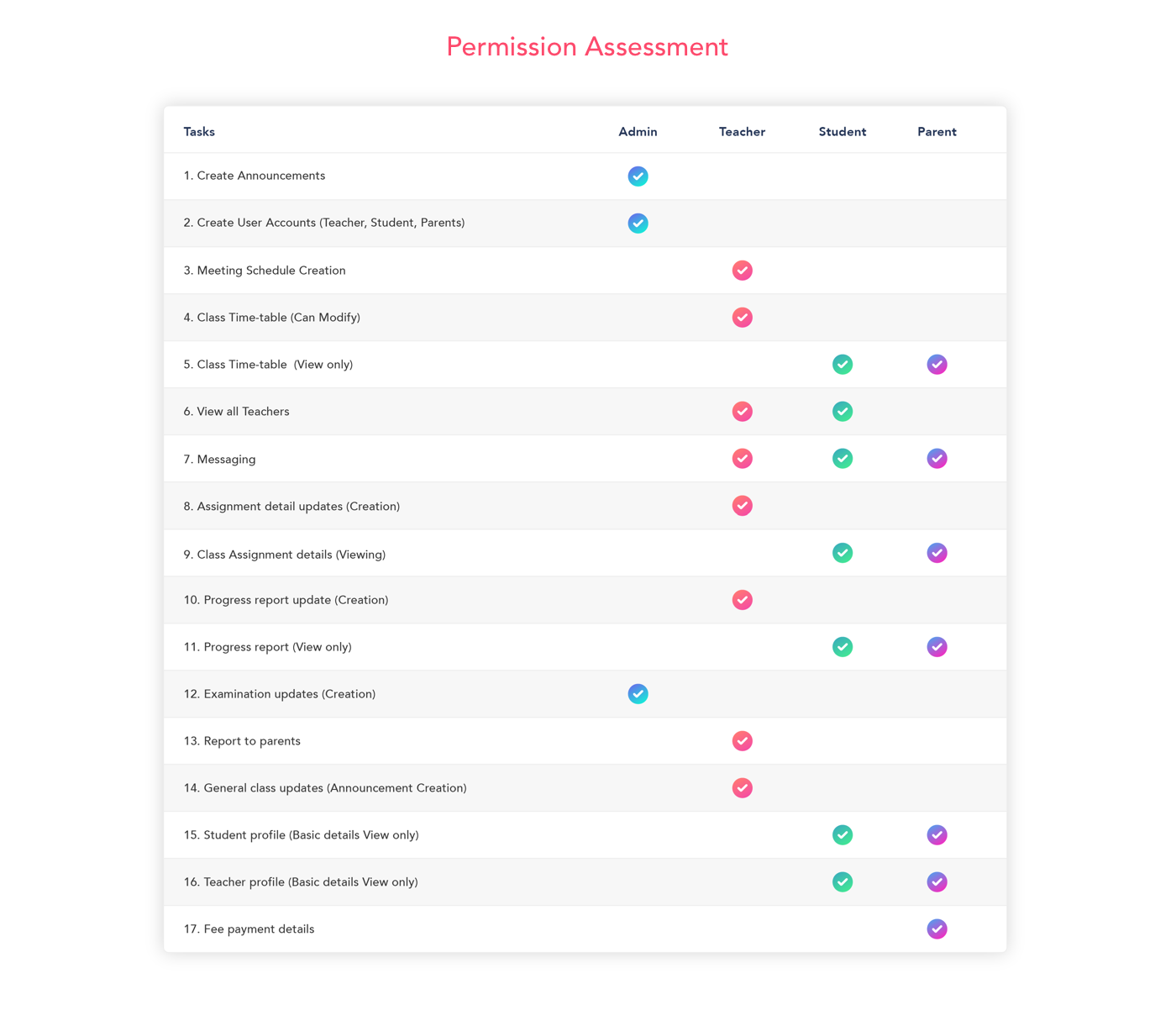Select the Parent column header
This screenshot has height=1010, width=1176.
pos(937,132)
